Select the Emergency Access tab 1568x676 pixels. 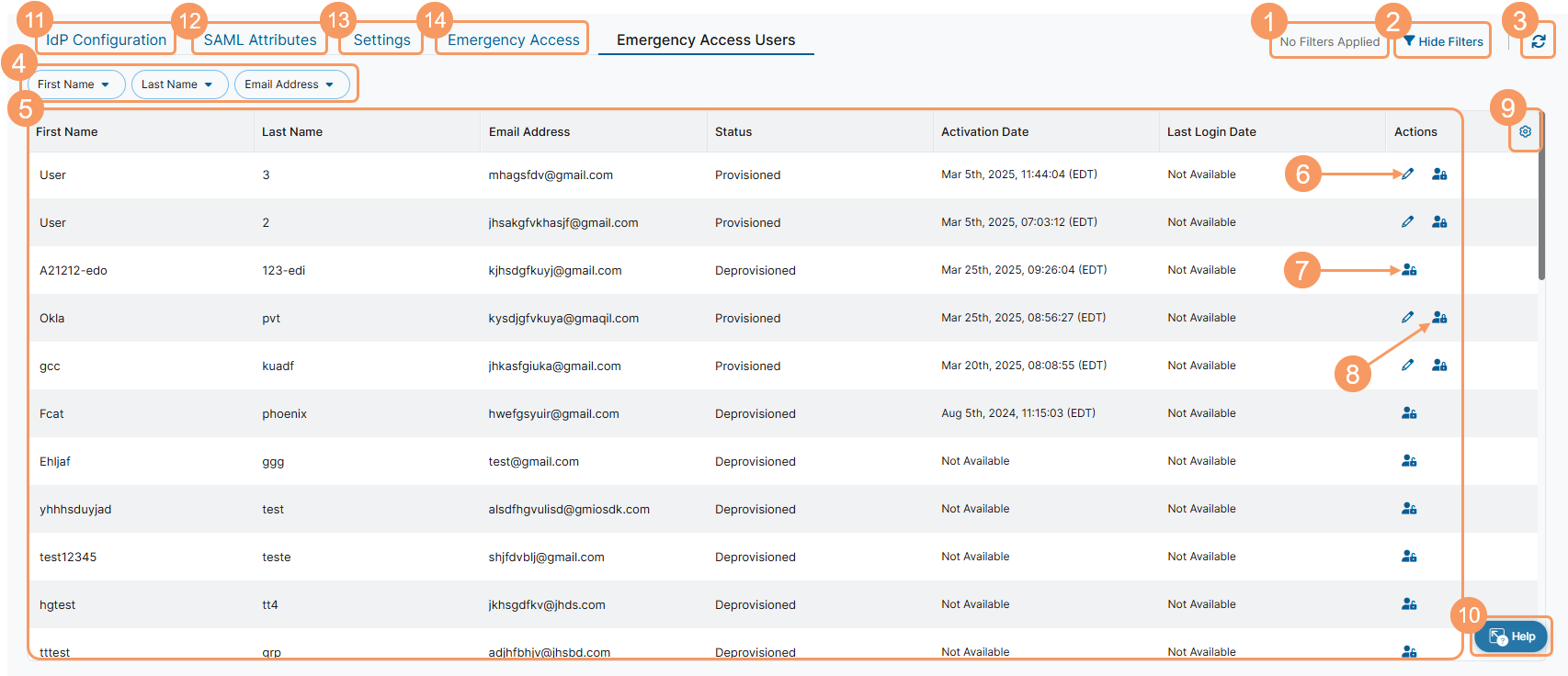pos(513,40)
